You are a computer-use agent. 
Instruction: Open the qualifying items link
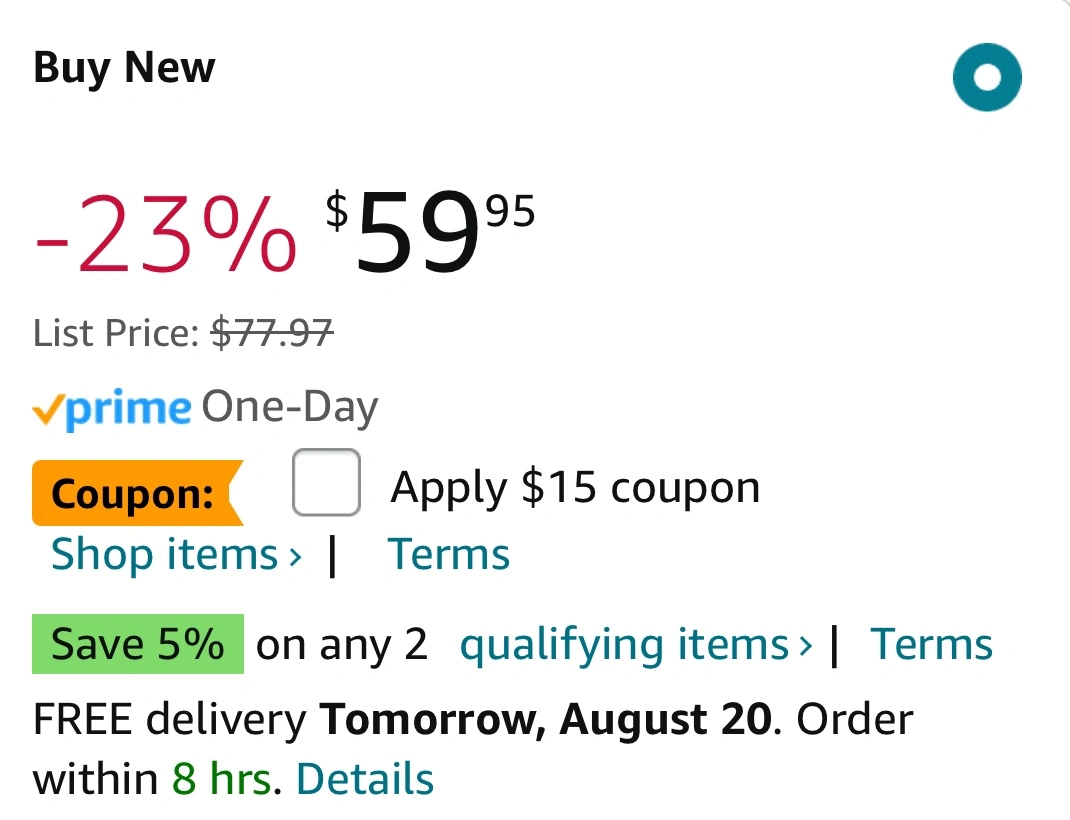coord(624,645)
